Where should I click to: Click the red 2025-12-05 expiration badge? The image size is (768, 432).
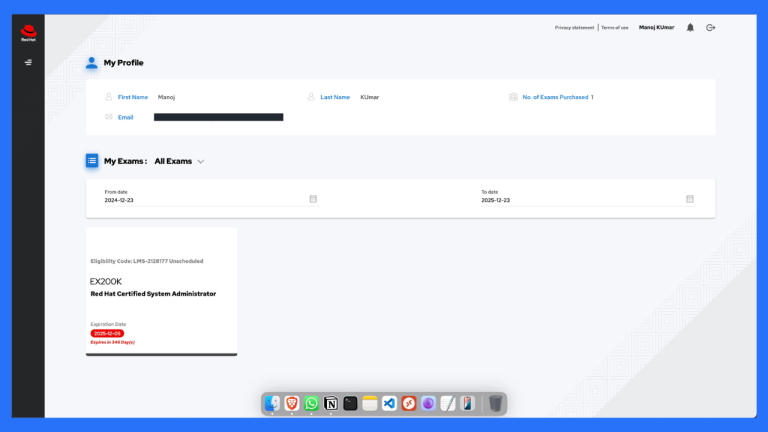coord(107,334)
